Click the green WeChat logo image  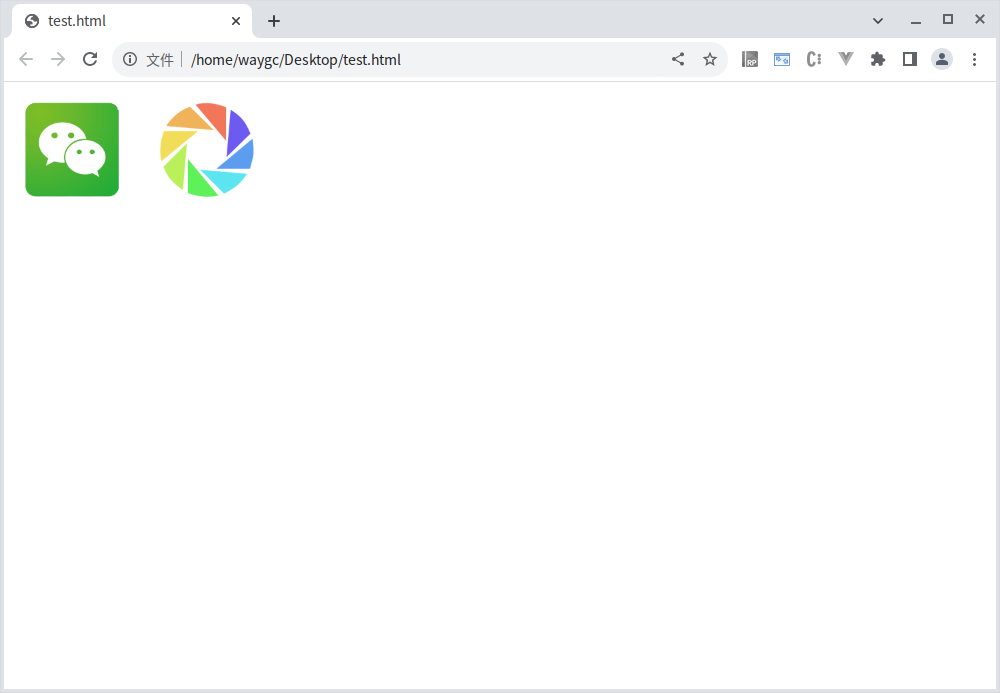[72, 149]
